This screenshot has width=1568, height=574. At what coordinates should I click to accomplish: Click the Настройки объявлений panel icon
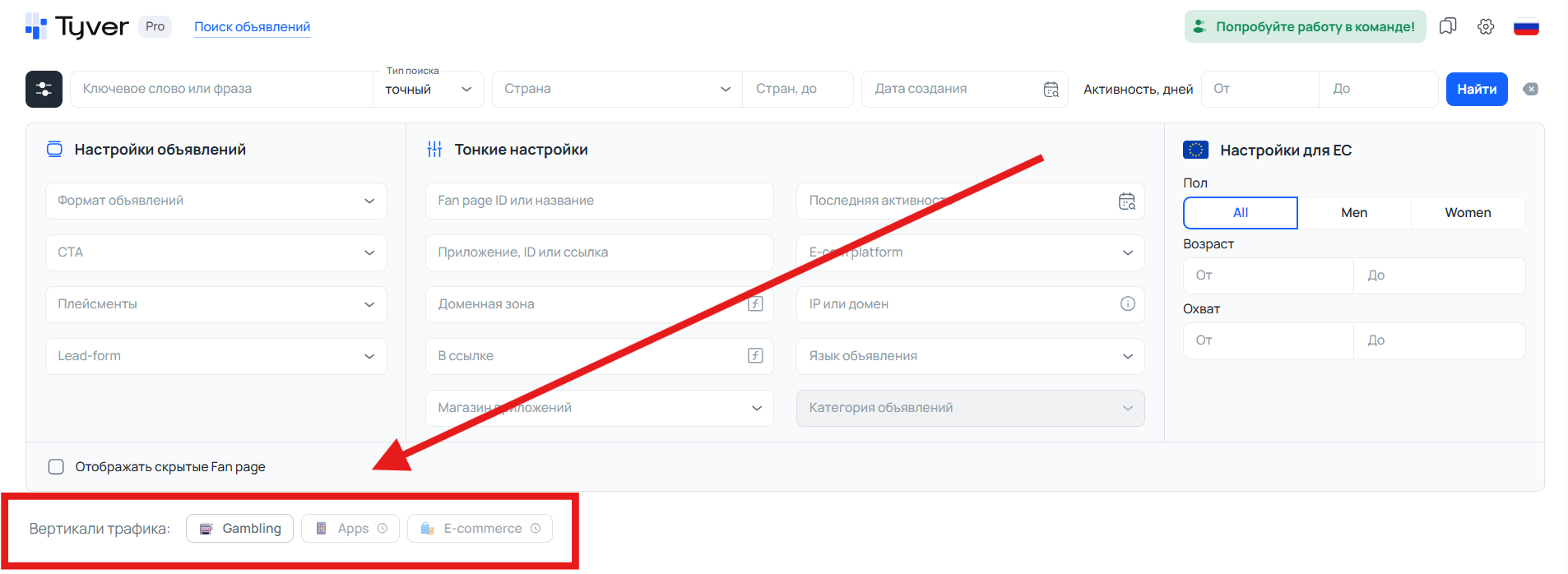click(x=54, y=149)
